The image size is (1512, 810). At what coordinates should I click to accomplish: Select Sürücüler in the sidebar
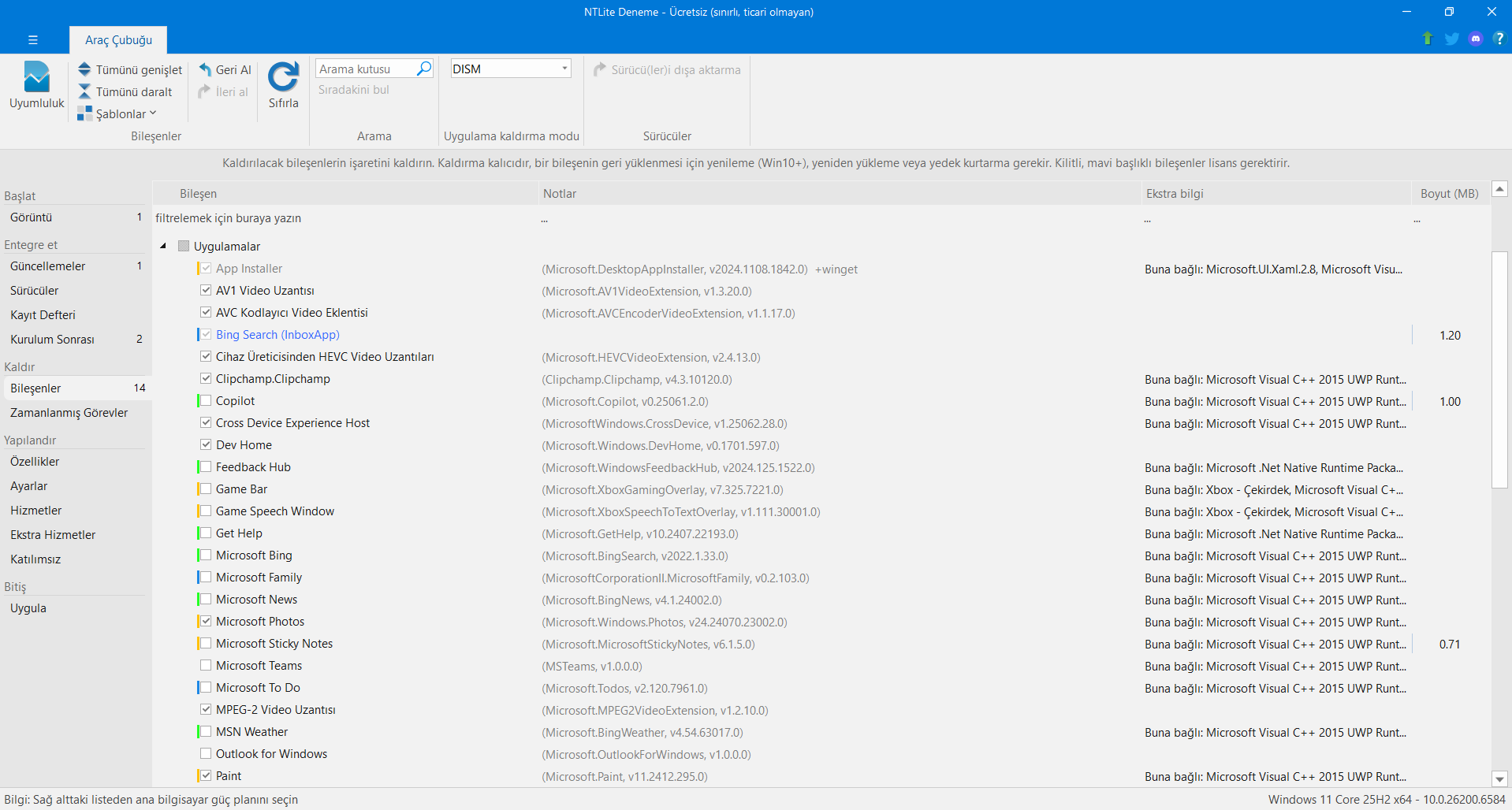click(x=76, y=291)
